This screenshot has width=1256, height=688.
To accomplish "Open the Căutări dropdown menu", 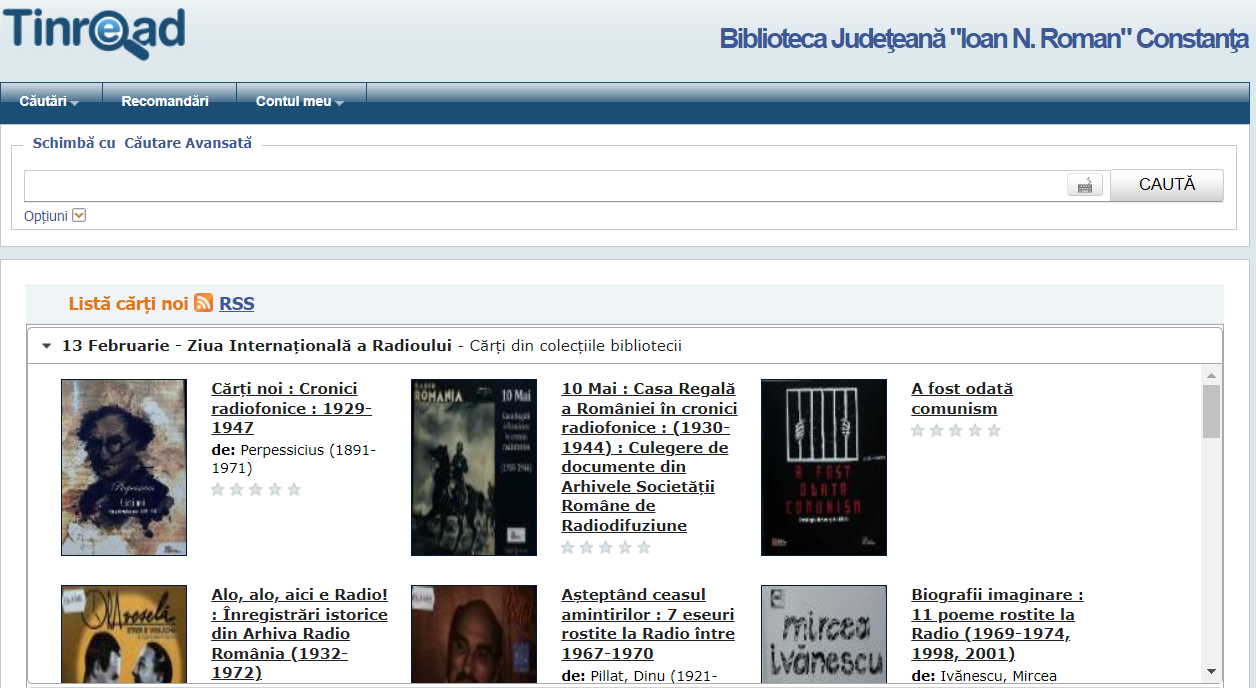I will tap(49, 101).
